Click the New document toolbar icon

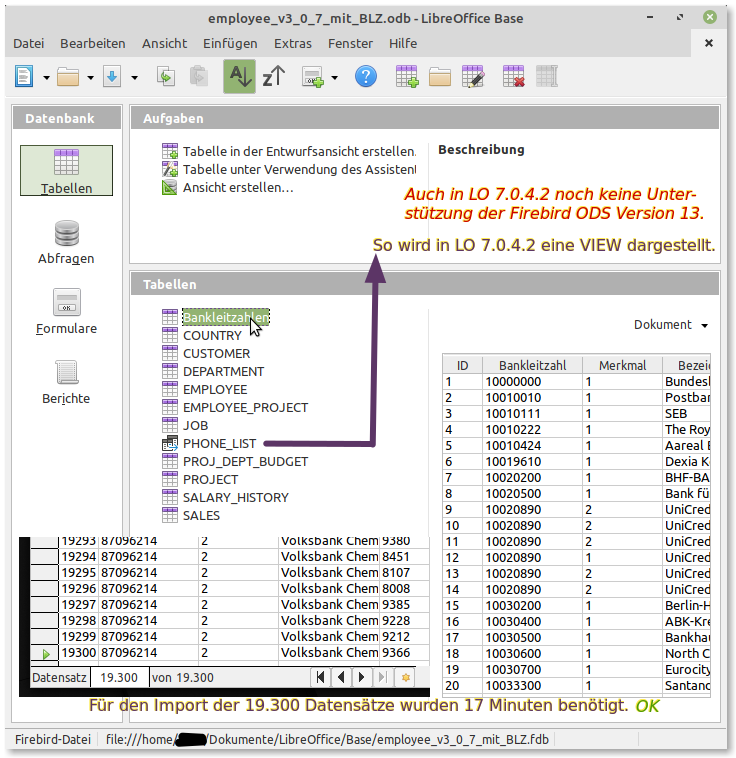point(24,76)
